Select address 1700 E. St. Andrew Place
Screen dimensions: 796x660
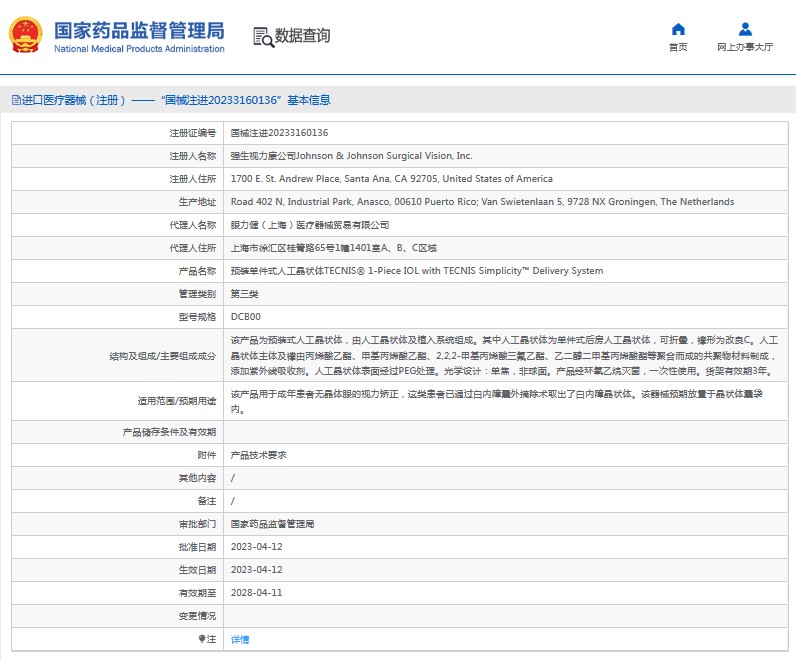click(x=391, y=179)
